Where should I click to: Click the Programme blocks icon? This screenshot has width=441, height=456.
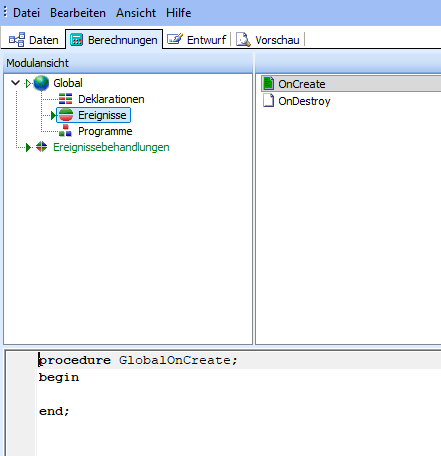pos(65,131)
